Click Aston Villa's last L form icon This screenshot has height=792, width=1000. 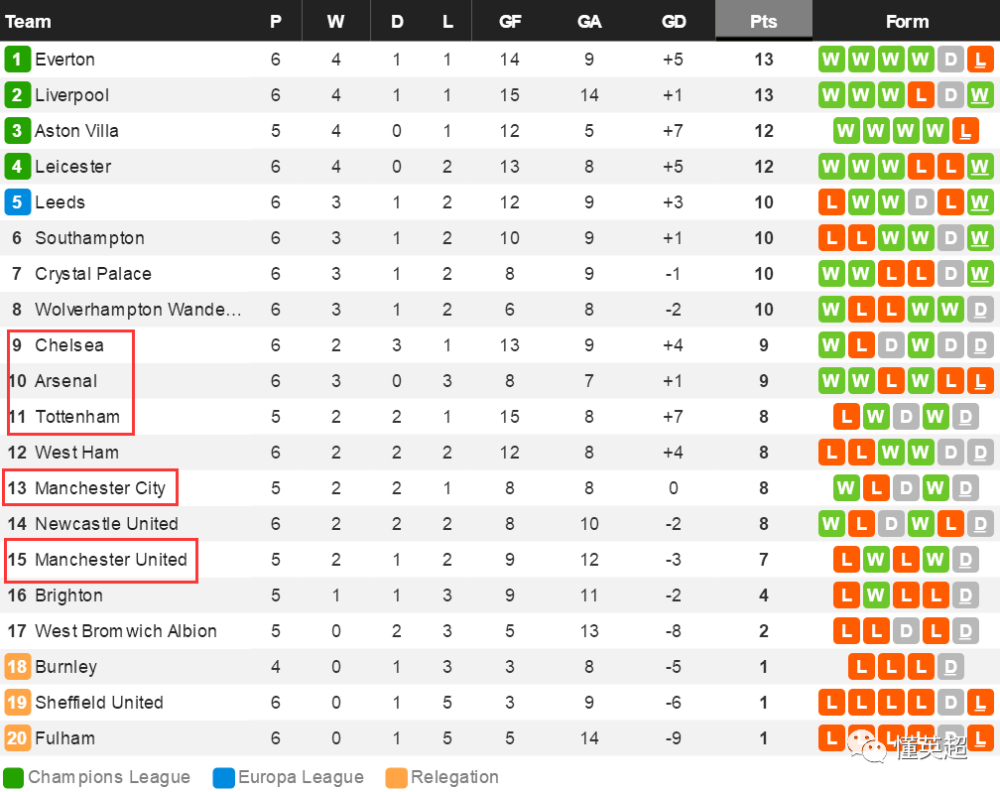point(966,131)
